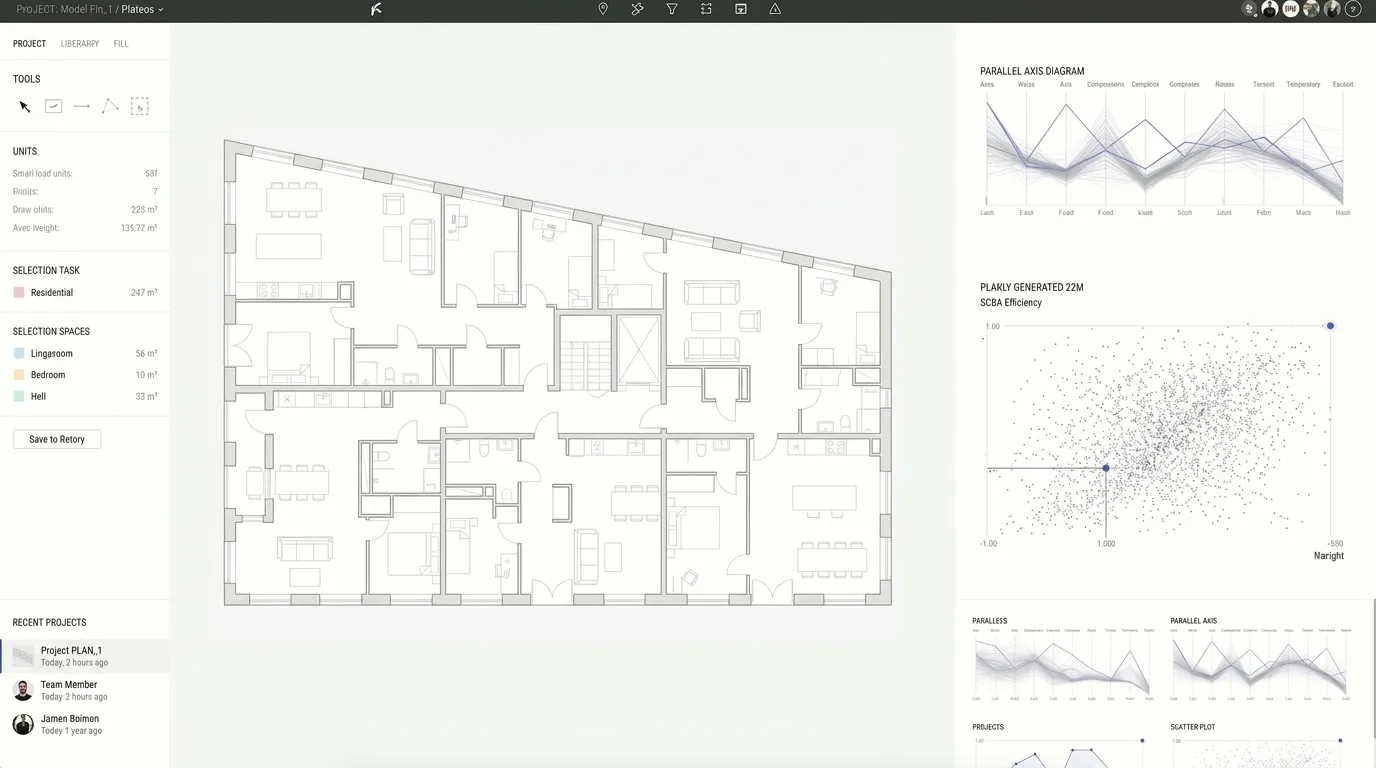Click the add collaborator icon
Viewport: 1376px width, 768px height.
coord(1249,9)
